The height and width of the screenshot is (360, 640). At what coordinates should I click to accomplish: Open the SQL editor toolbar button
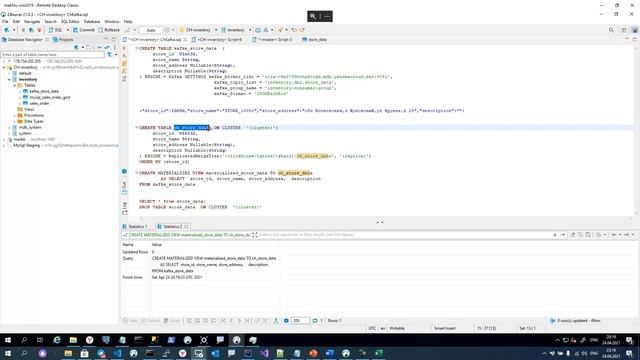pyautogui.click(x=56, y=30)
